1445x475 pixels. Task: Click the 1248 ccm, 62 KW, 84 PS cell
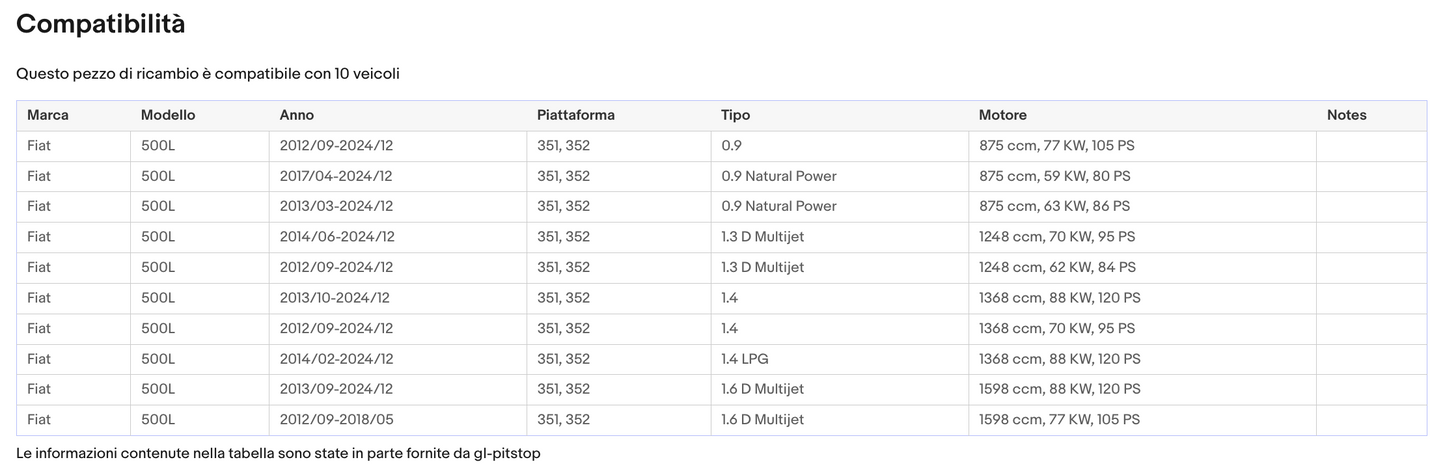coord(1057,267)
